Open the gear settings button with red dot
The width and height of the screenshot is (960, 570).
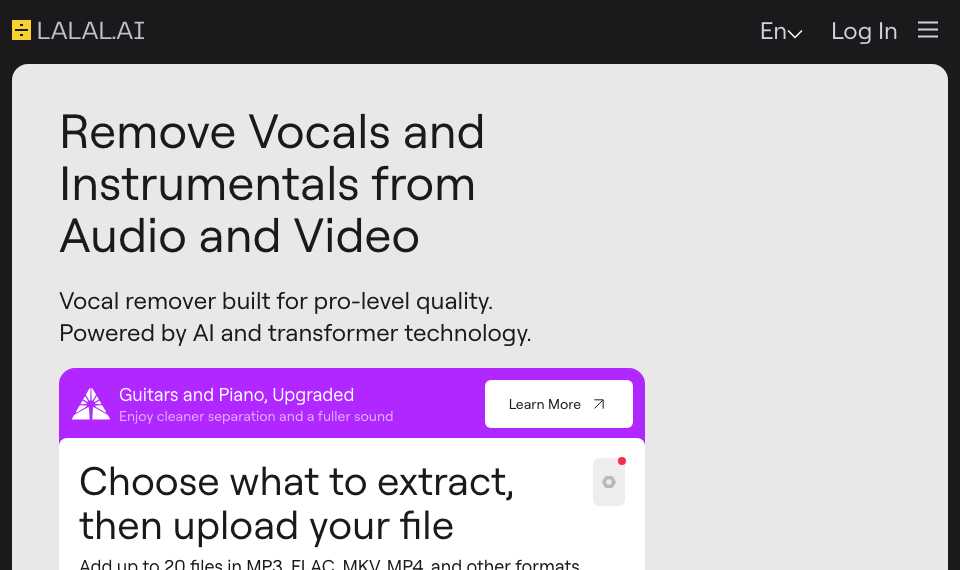point(609,482)
